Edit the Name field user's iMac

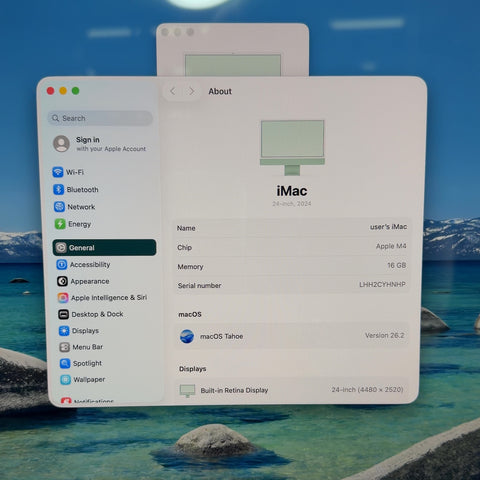click(292, 228)
